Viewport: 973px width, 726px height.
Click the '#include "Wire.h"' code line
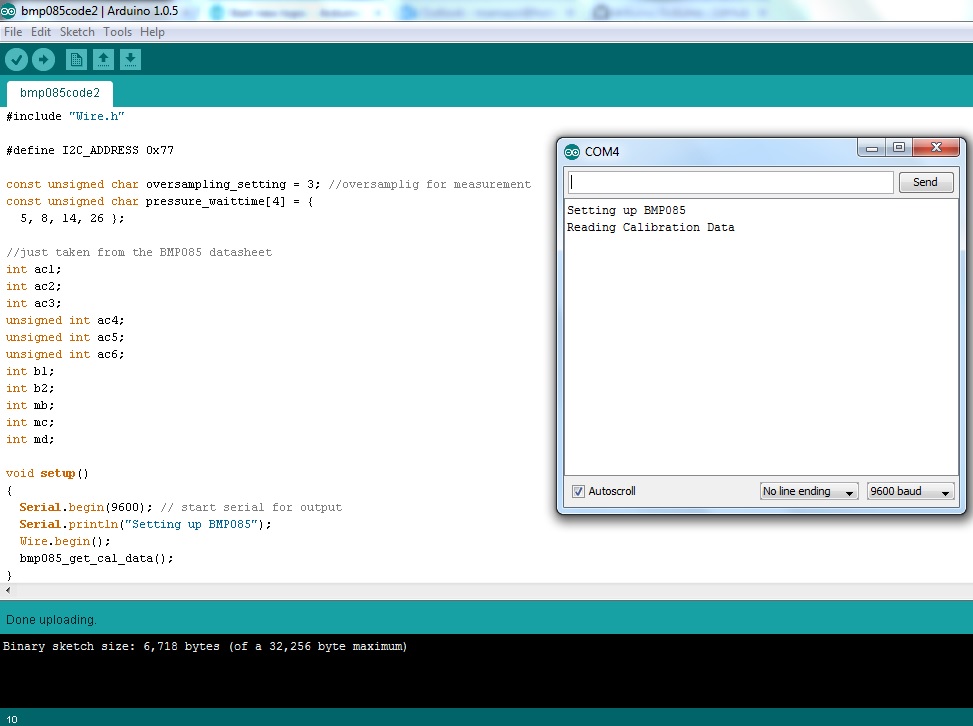point(65,117)
